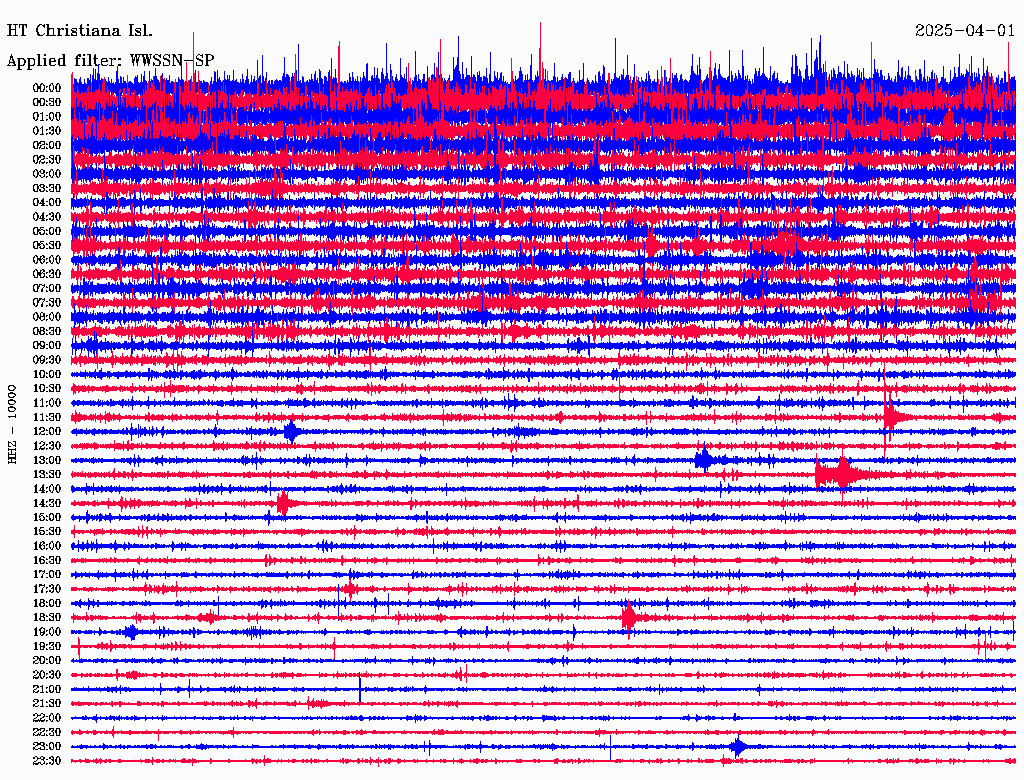Select the 05:30 time label
Screen dimensions: 1024x780
47,246
